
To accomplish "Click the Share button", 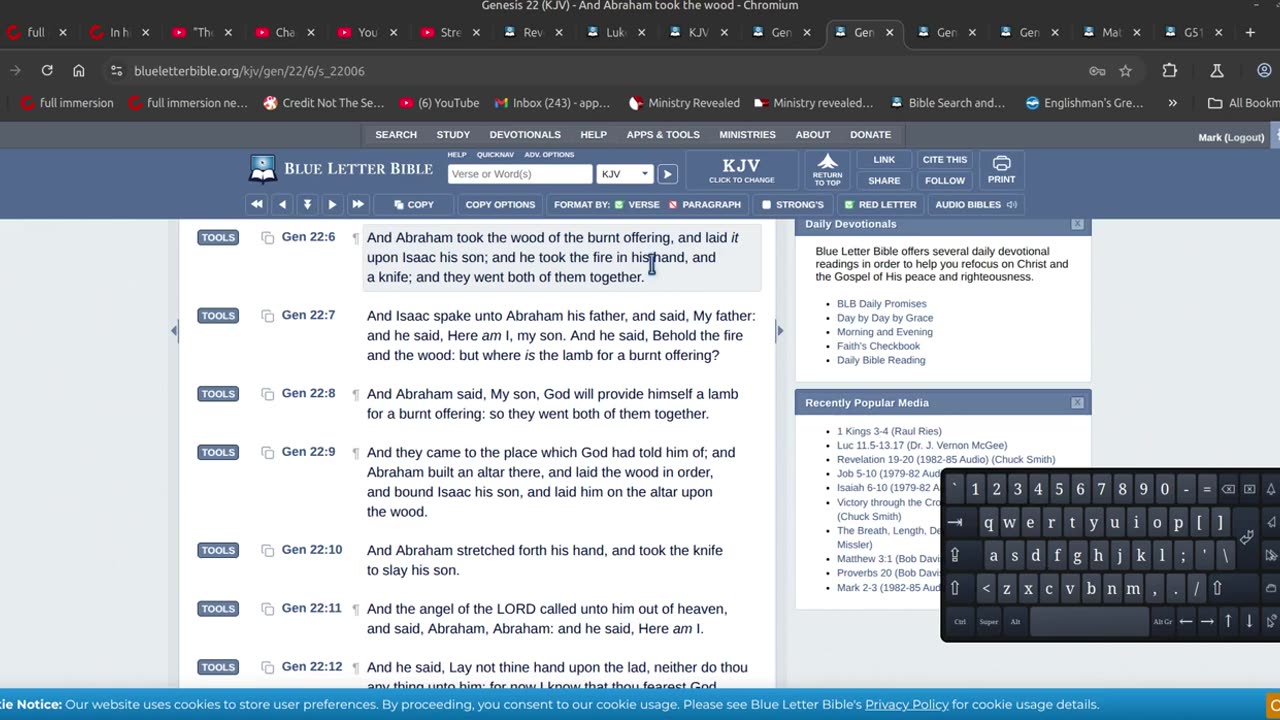I will tap(884, 181).
